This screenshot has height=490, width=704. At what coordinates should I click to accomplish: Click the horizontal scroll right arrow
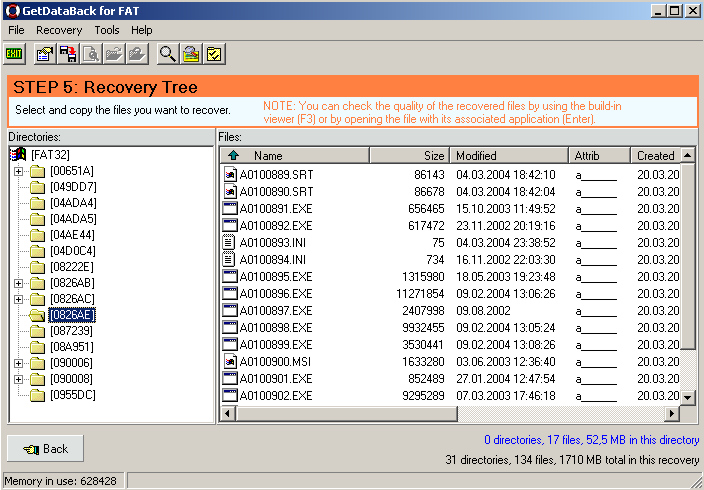[x=672, y=413]
